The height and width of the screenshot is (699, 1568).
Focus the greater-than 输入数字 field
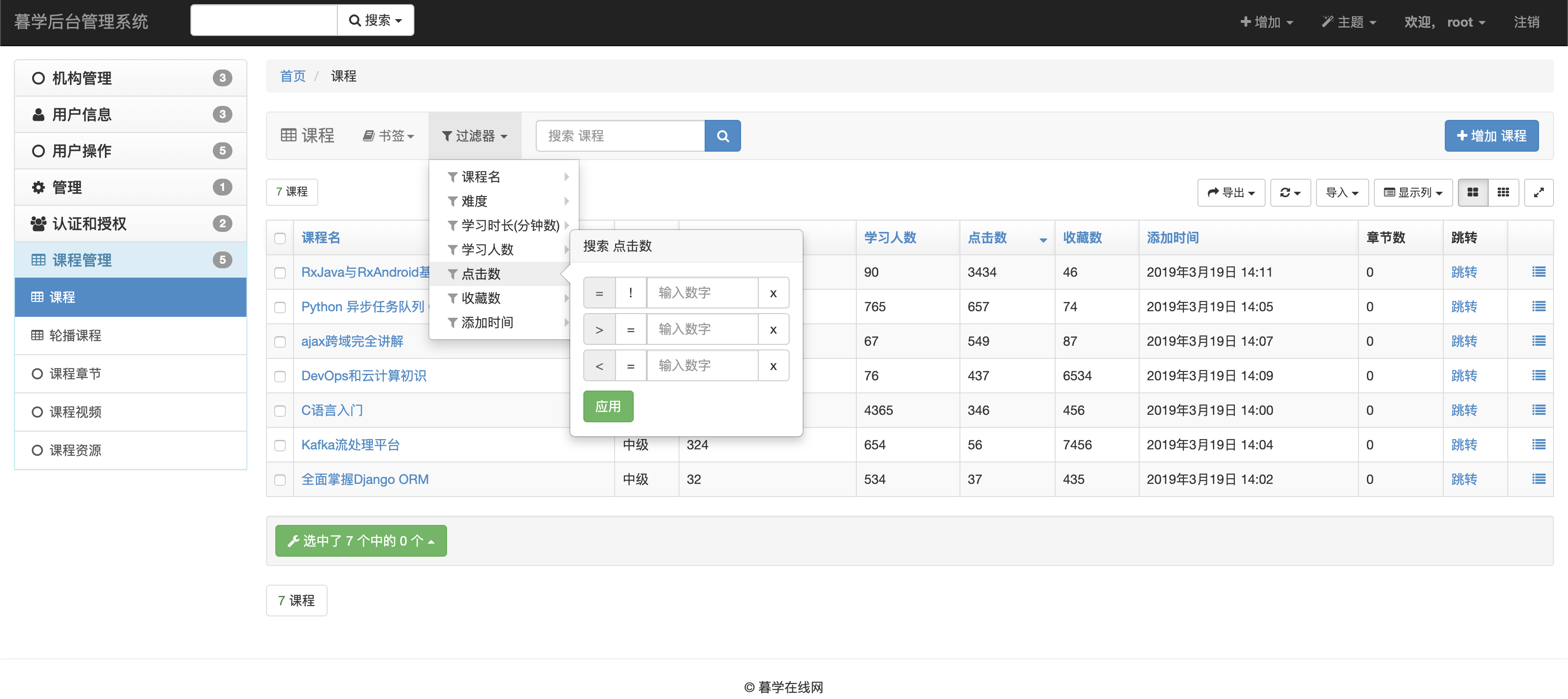pyautogui.click(x=701, y=329)
